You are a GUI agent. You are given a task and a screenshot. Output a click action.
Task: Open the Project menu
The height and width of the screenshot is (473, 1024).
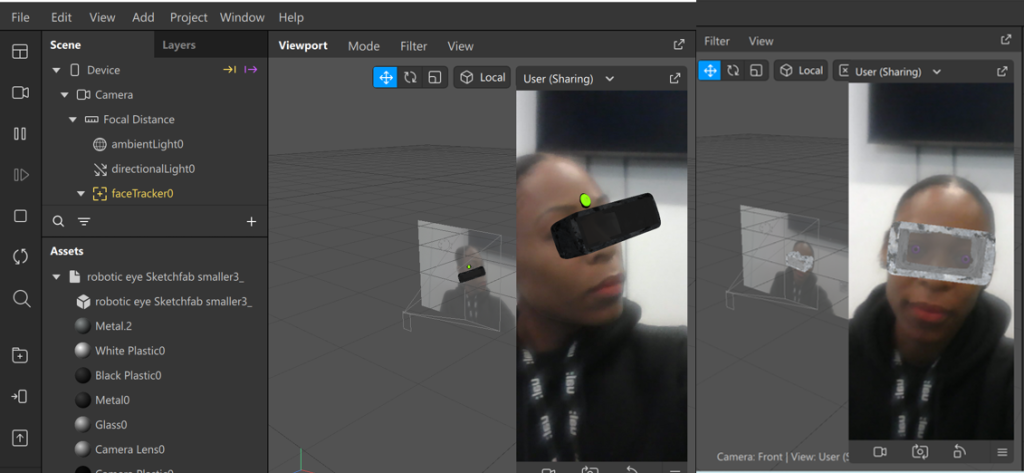click(x=189, y=18)
